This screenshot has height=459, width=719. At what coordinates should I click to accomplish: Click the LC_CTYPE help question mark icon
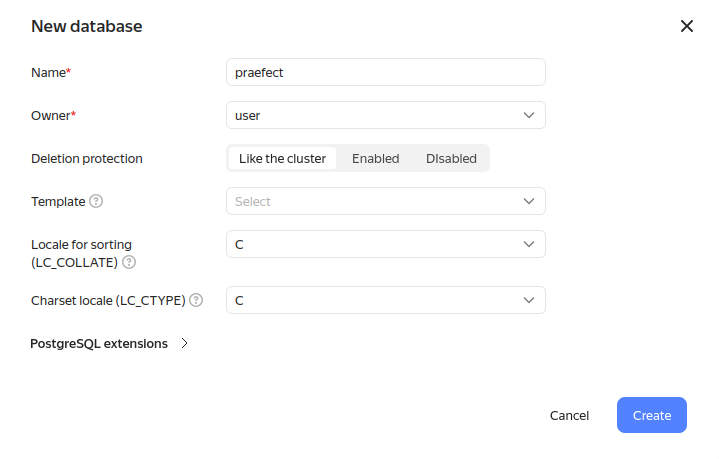pos(196,300)
